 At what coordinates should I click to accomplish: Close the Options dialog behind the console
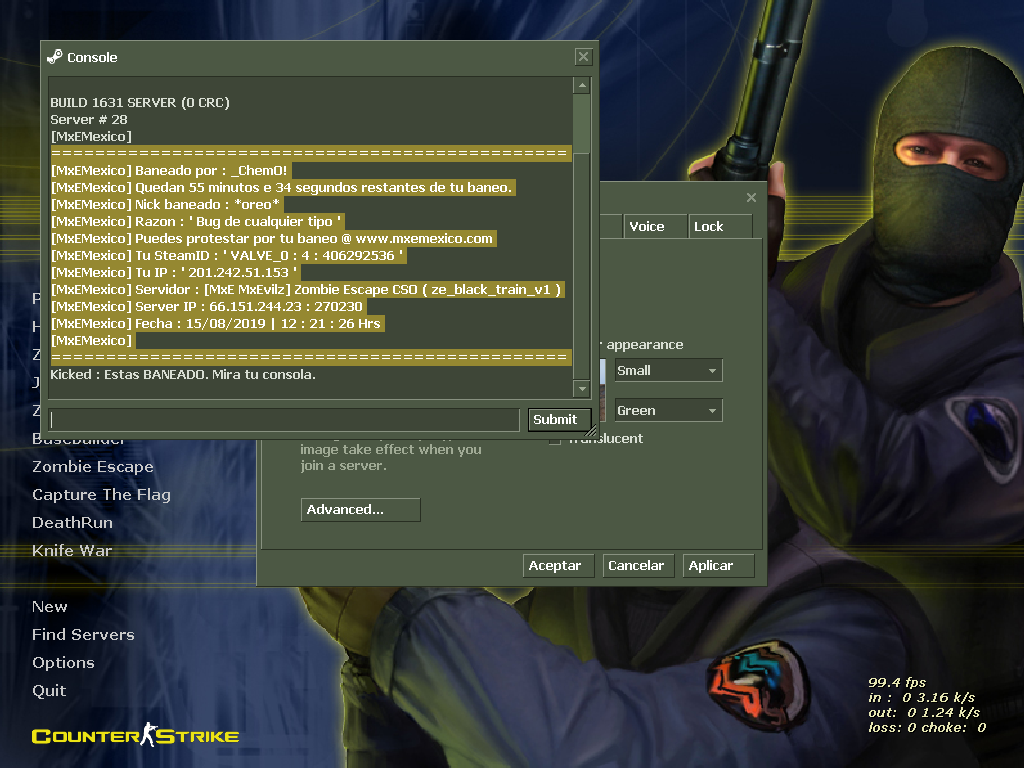point(751,197)
